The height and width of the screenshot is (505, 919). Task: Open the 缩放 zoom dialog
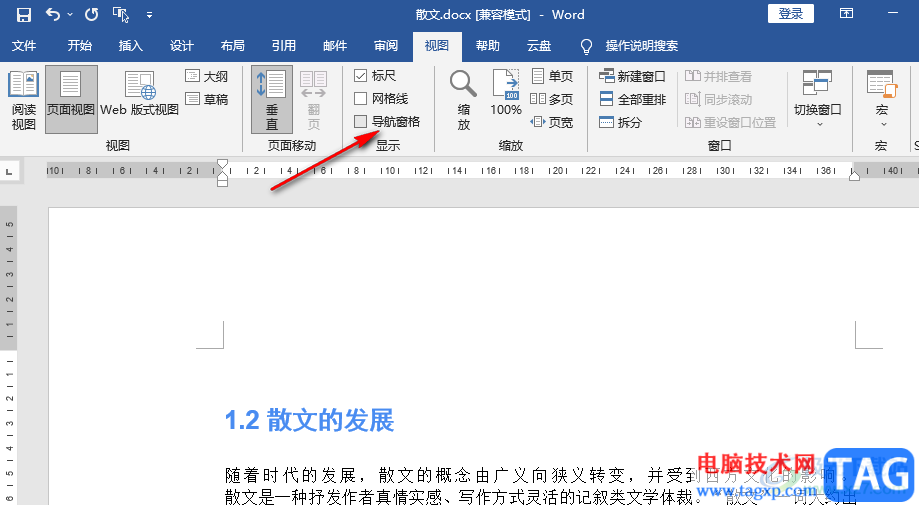pos(464,100)
